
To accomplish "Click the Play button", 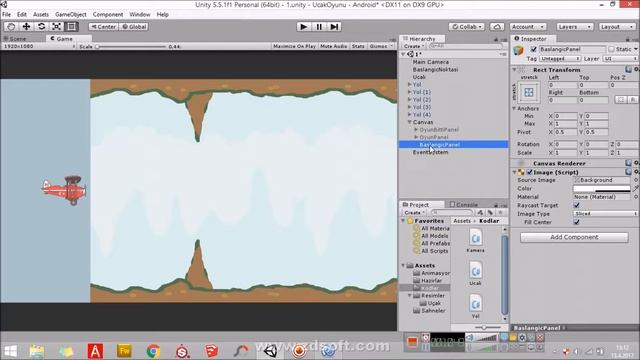I will click(x=303, y=27).
